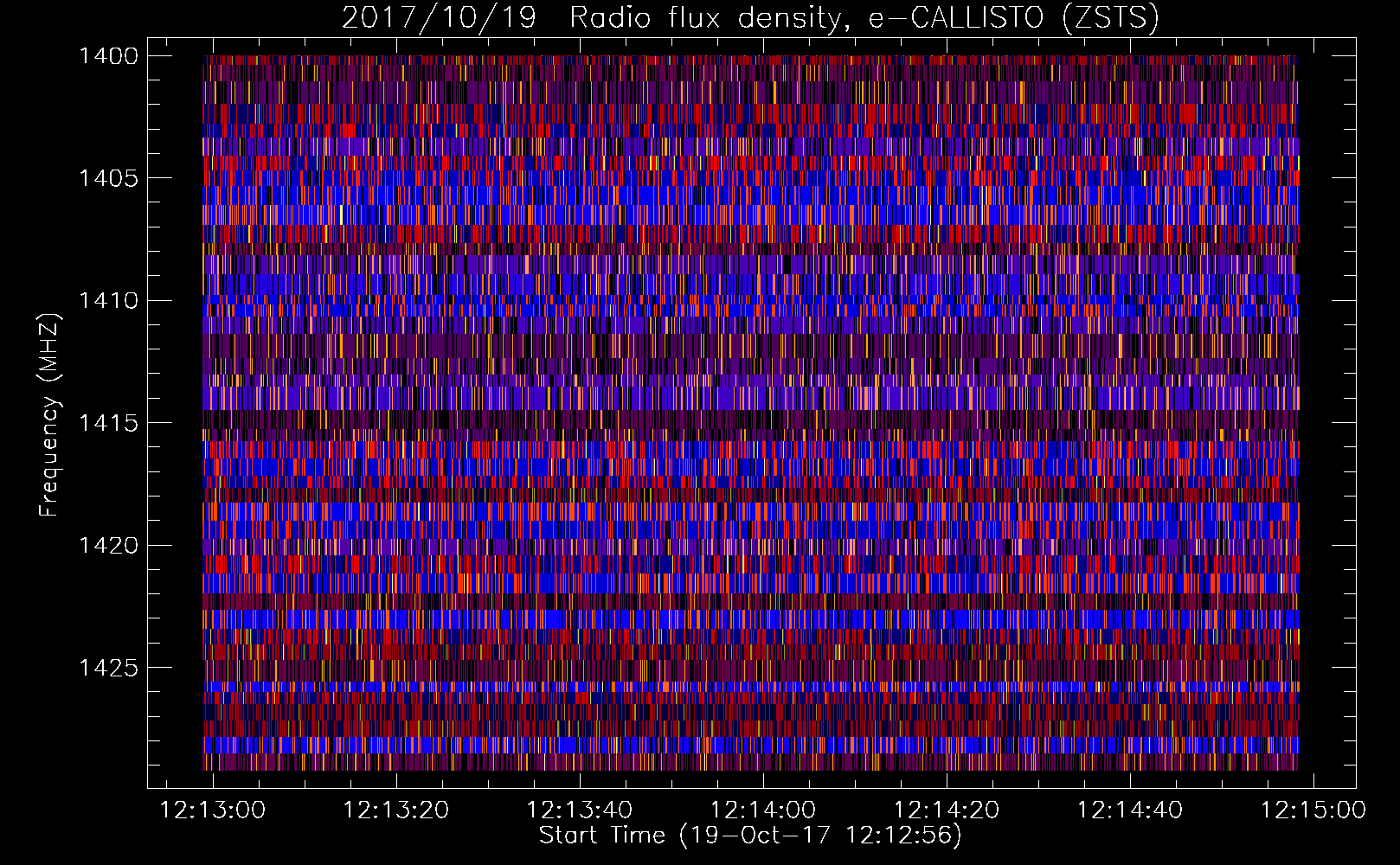This screenshot has width=1400, height=865.
Task: Select the 1410 frequency tick label
Action: (x=108, y=301)
